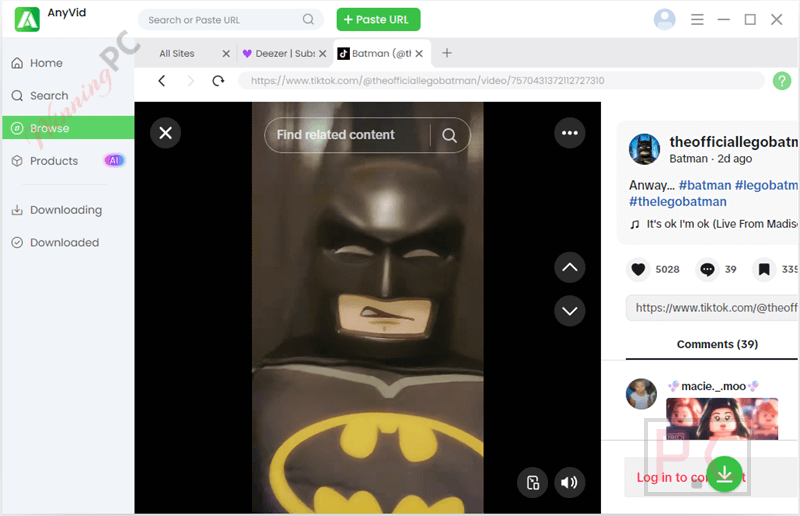The image size is (800, 516).
Task: Open comments via speech bubble icon
Action: tap(707, 269)
